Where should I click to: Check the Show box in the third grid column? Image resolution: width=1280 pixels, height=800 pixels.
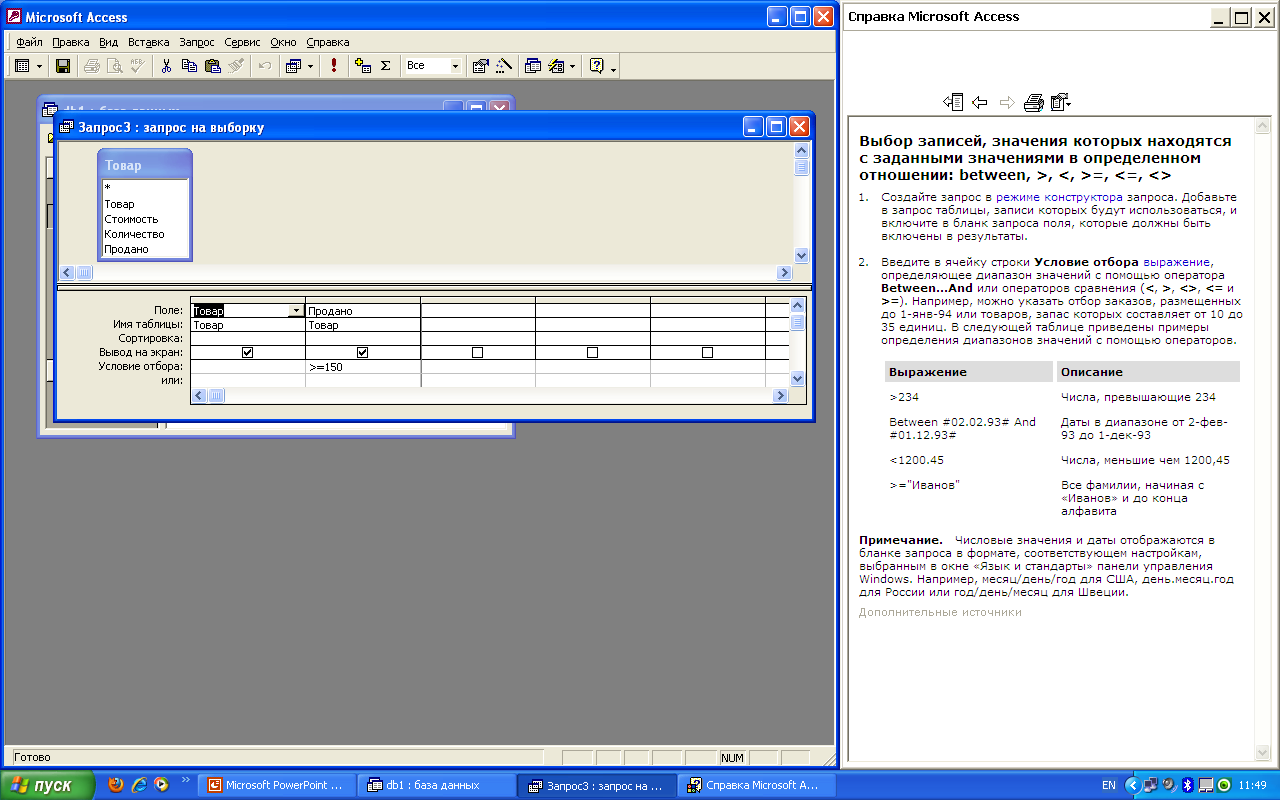[x=478, y=352]
